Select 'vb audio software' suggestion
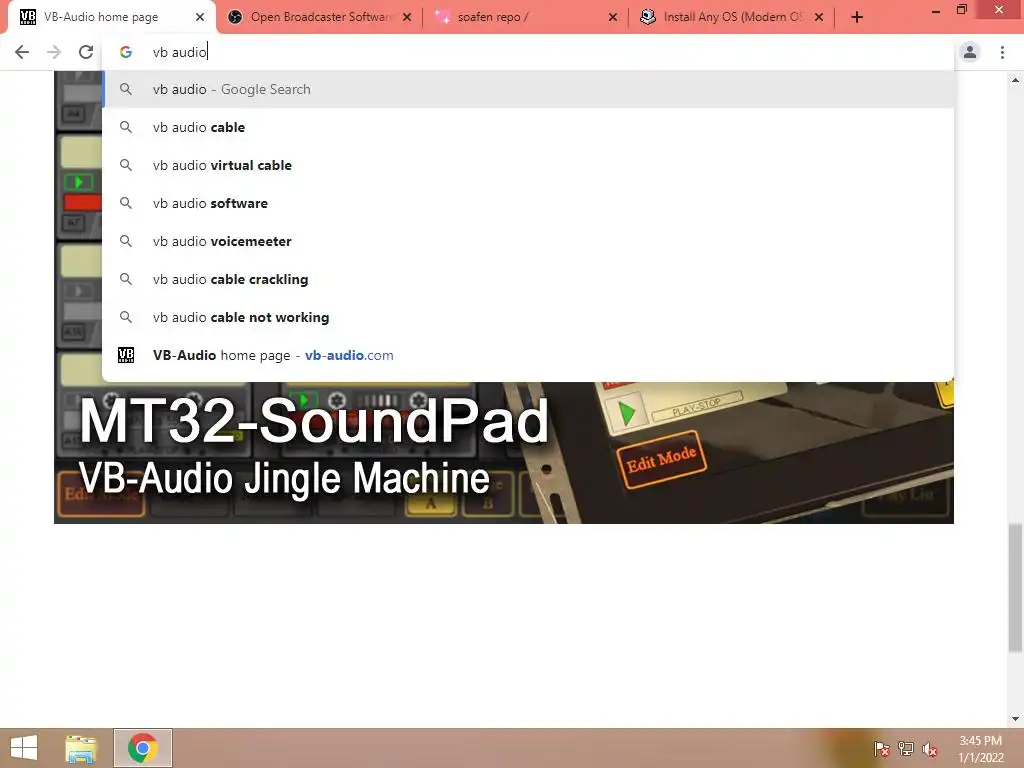1024x768 pixels. point(528,203)
